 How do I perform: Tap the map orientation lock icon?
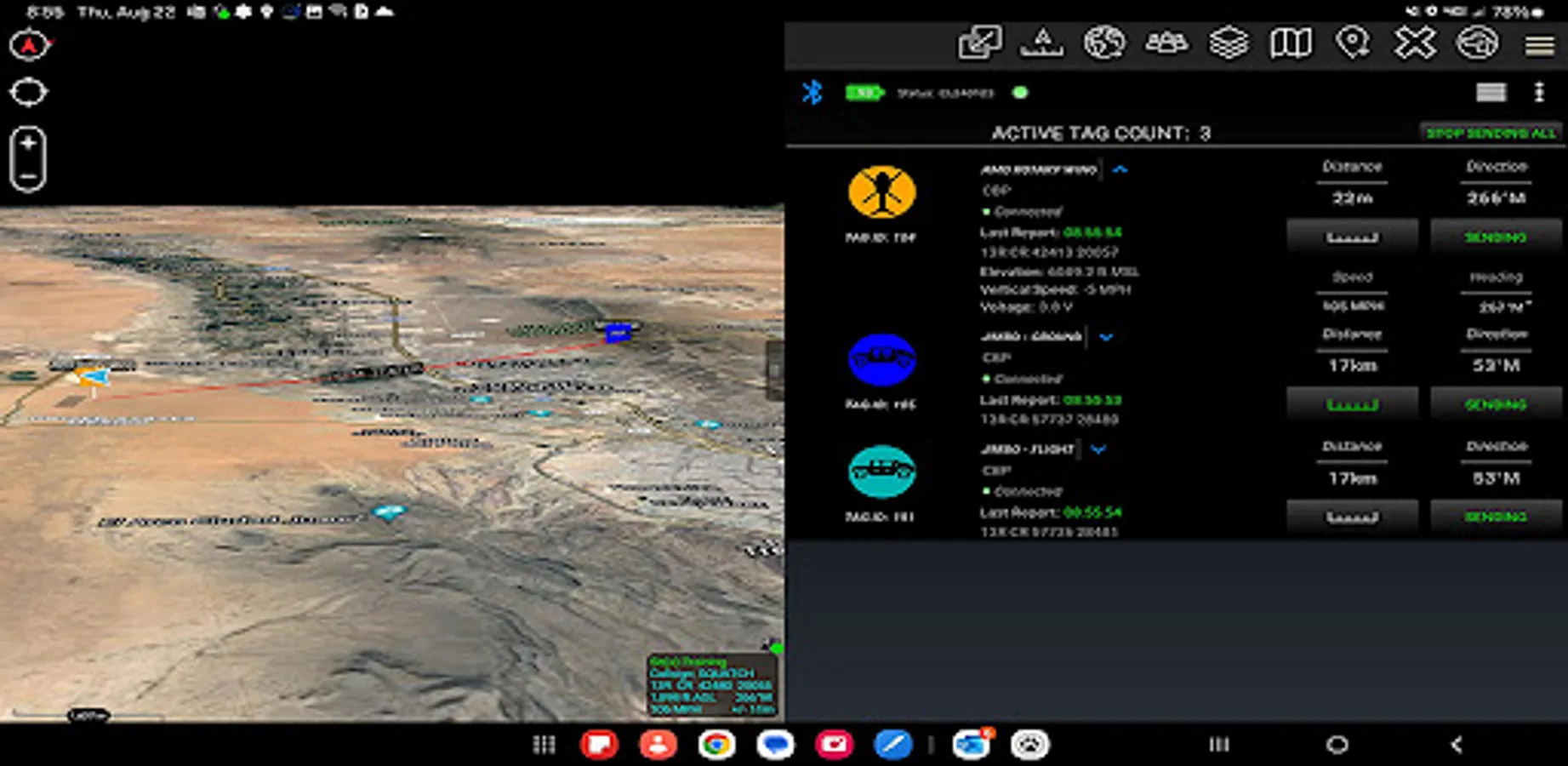(28, 92)
